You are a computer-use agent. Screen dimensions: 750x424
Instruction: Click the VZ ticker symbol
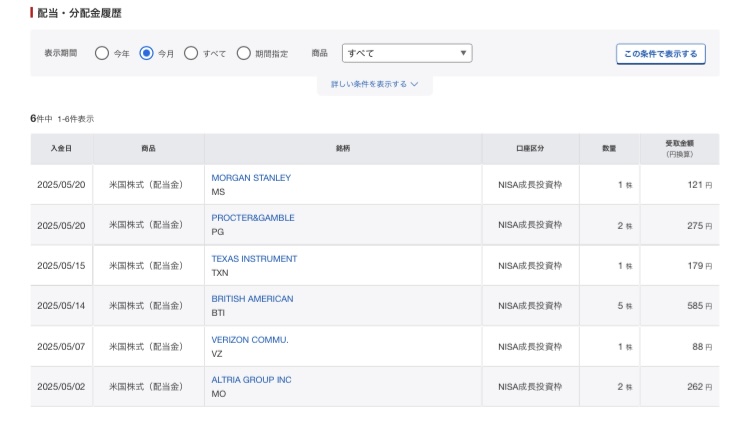pyautogui.click(x=217, y=354)
